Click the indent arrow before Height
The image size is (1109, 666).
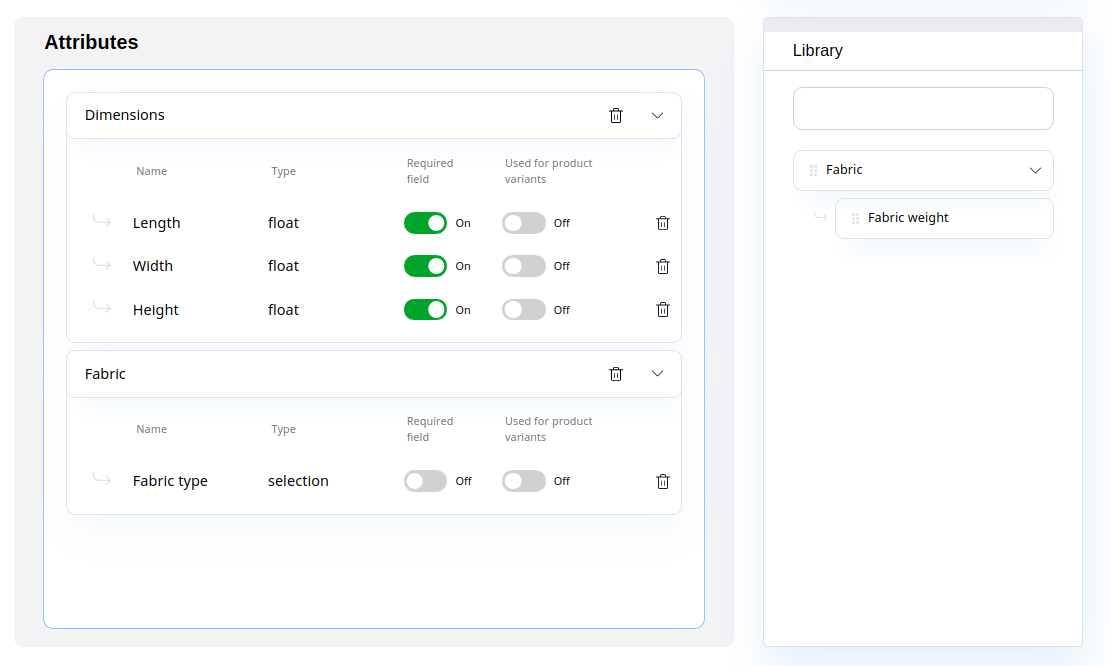(102, 308)
